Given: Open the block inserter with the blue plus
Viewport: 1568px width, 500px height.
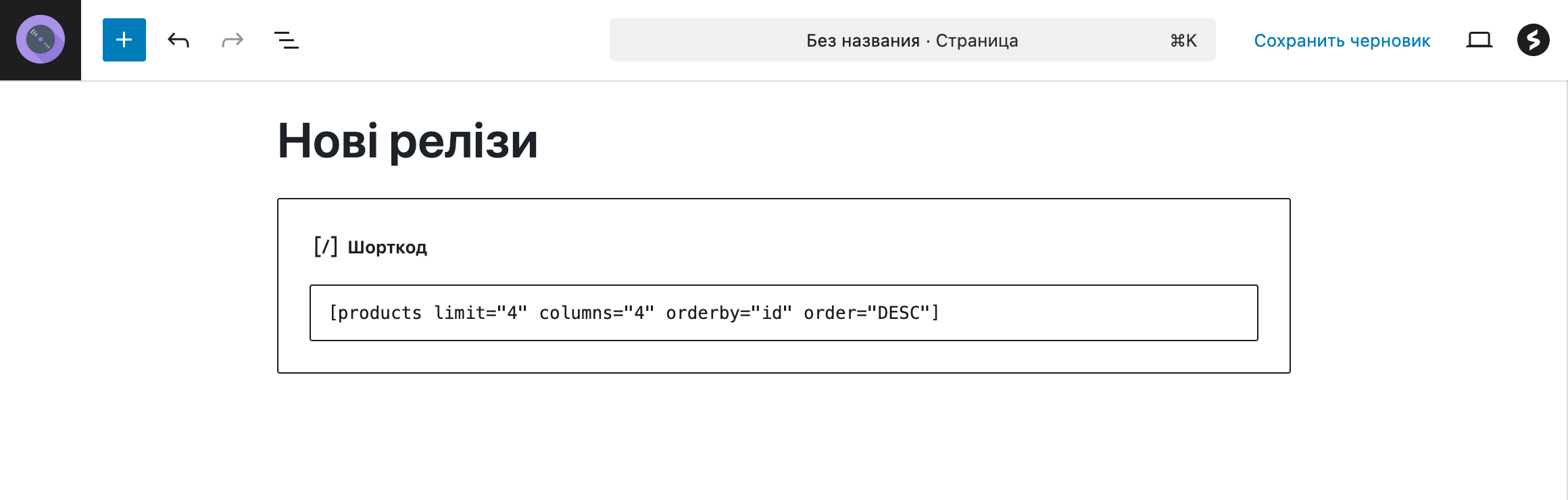Looking at the screenshot, I should (124, 40).
